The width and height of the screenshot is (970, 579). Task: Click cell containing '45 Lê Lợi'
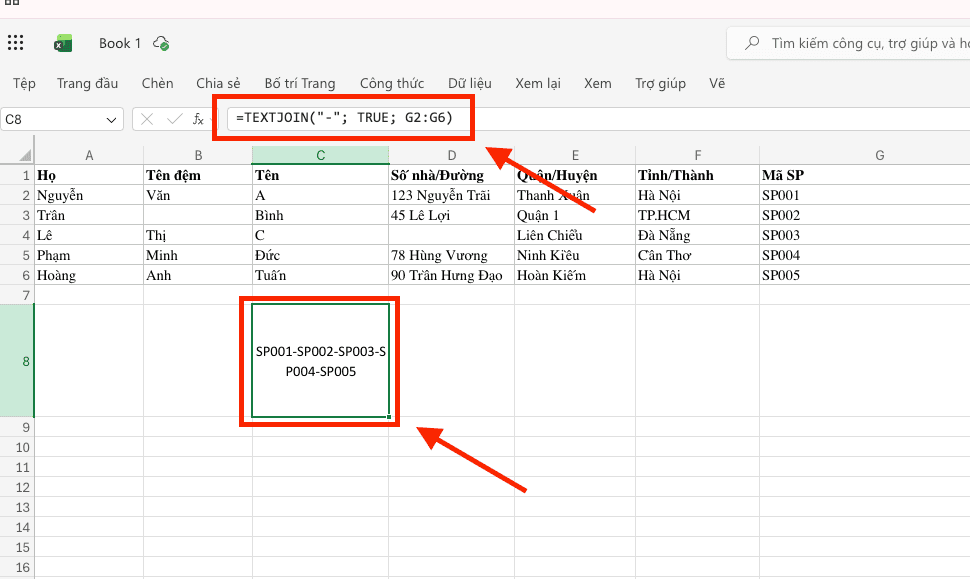[x=452, y=215]
